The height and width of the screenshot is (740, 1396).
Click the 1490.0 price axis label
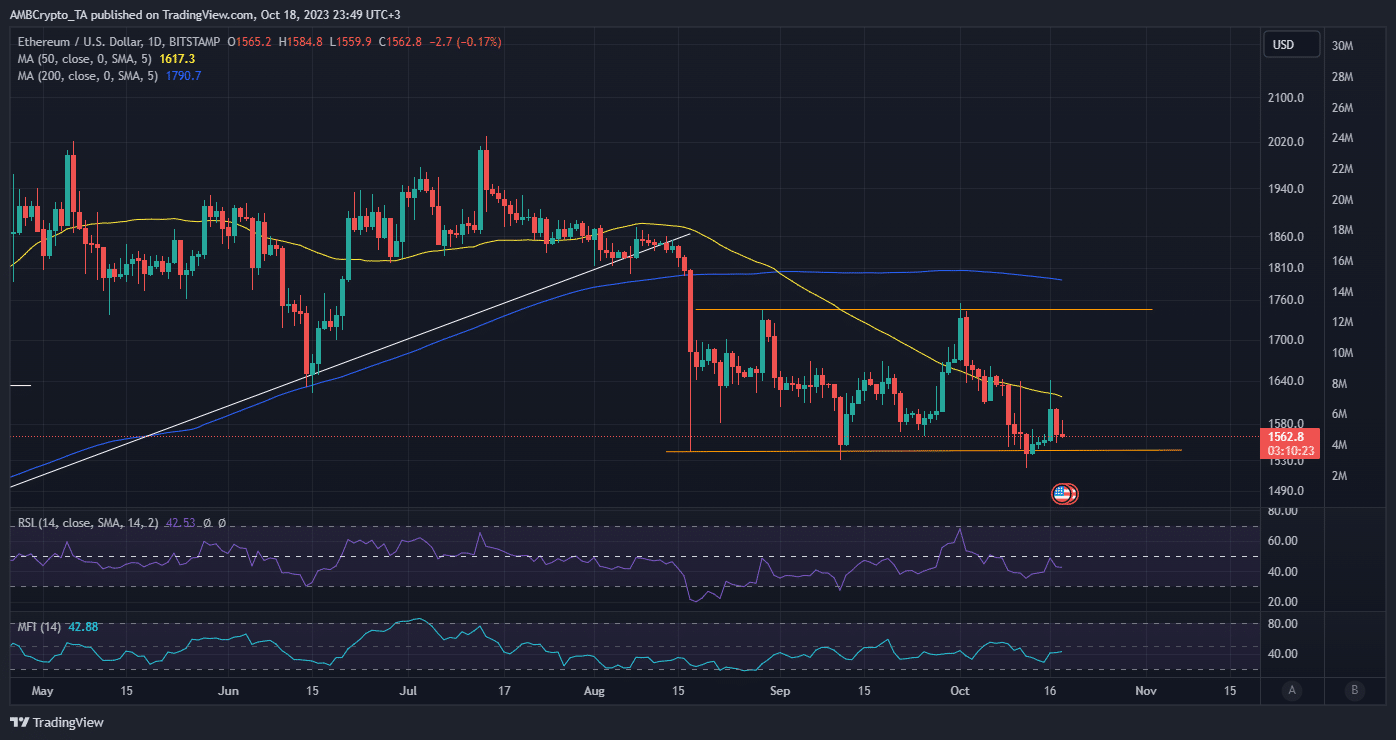(1284, 491)
